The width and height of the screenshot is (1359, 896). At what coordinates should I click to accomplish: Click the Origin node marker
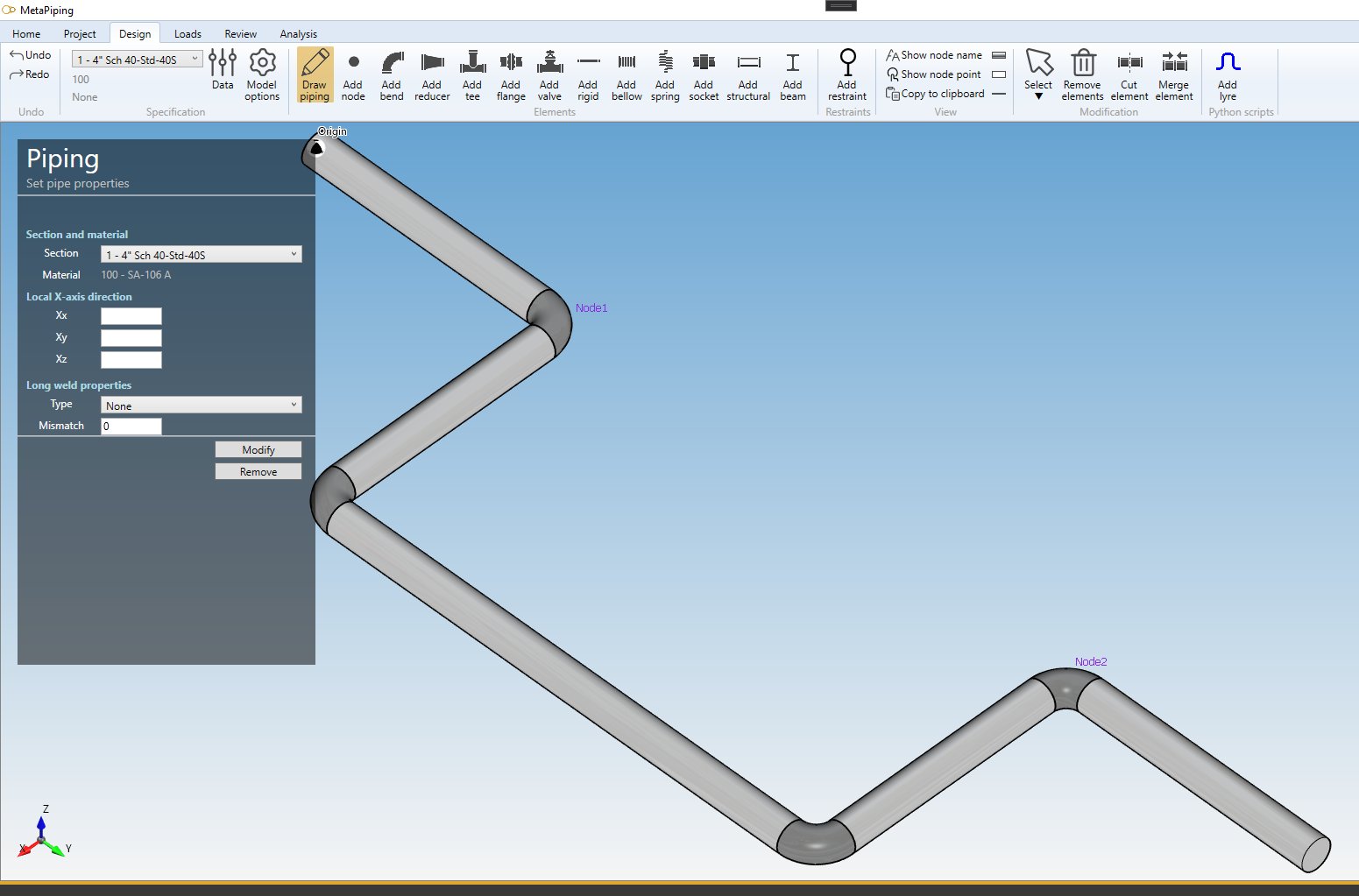click(317, 148)
